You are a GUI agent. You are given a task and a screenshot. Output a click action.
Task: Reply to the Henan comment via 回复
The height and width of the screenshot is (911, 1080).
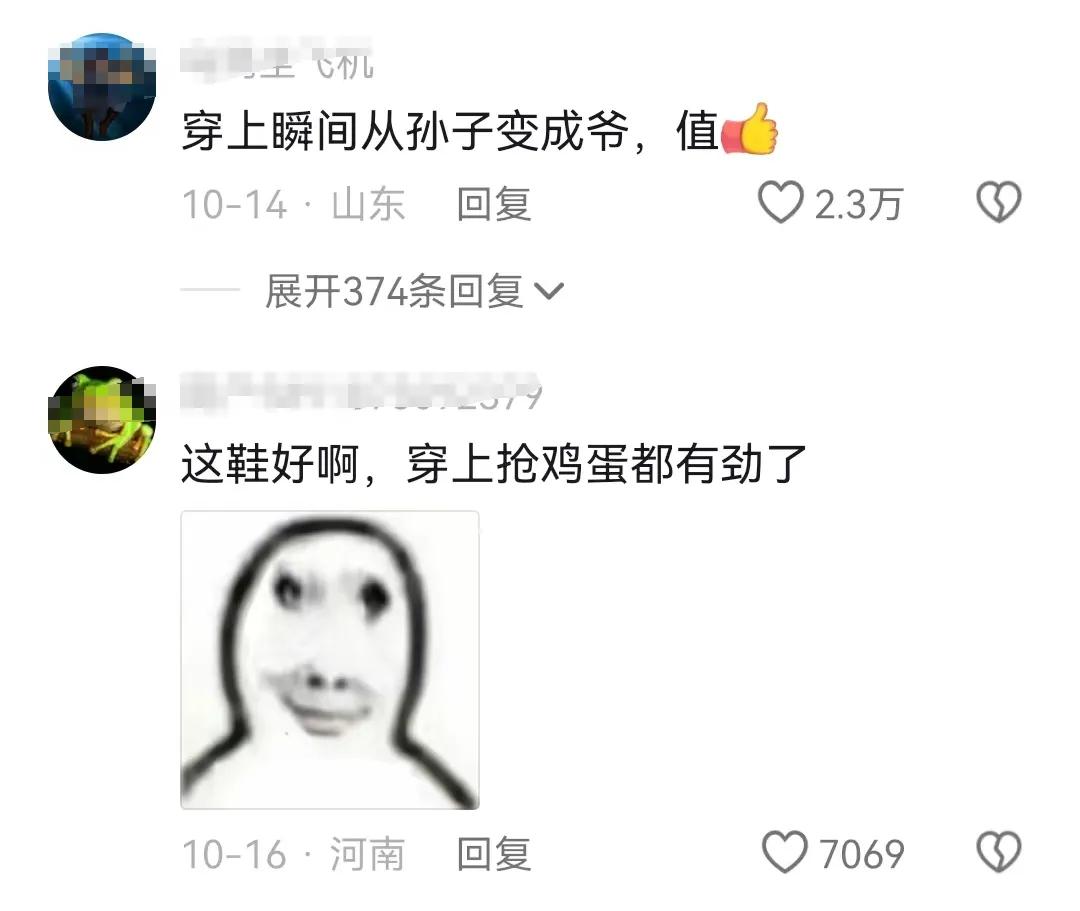pyautogui.click(x=494, y=855)
